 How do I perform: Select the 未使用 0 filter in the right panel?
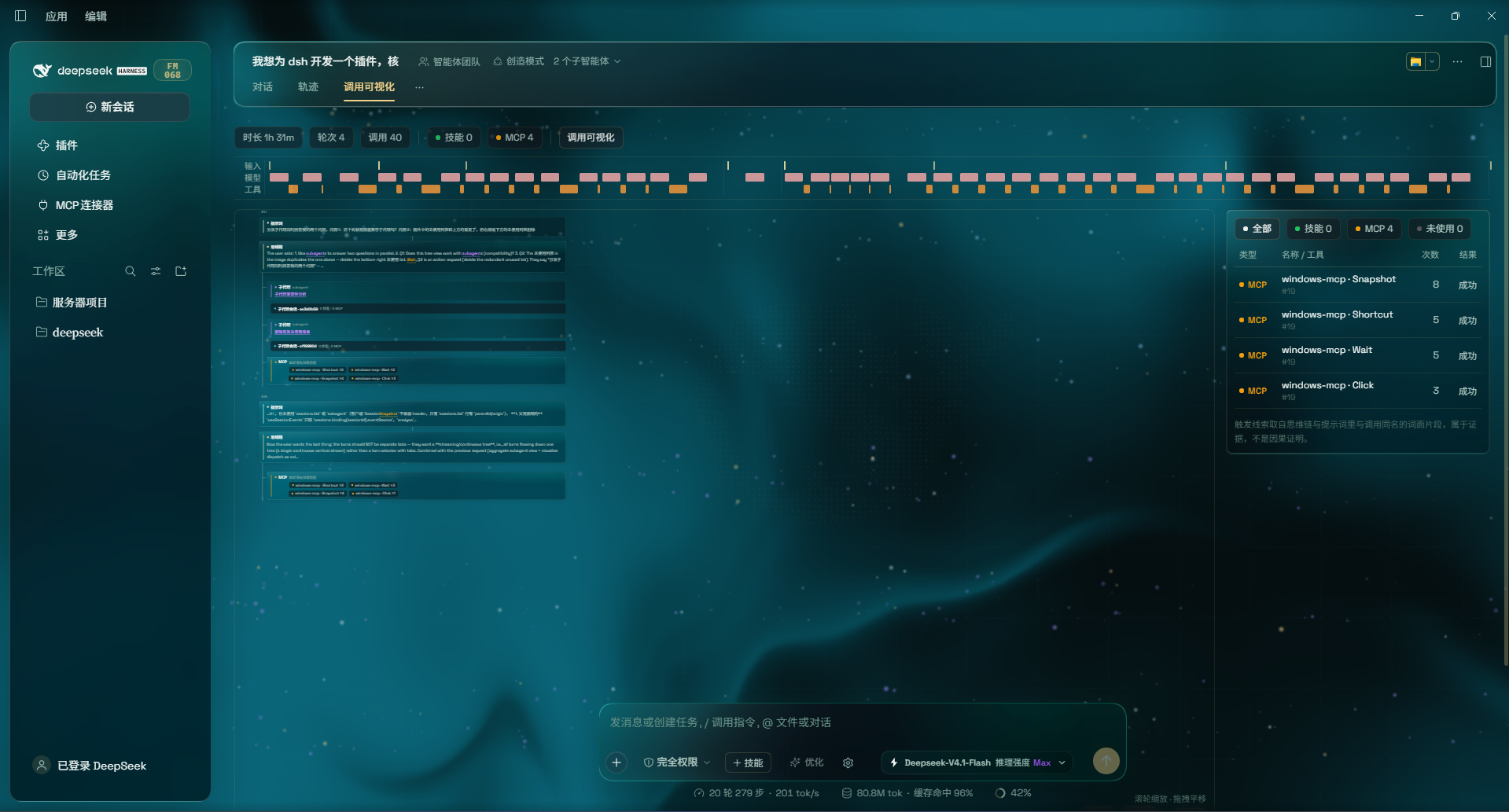click(x=1440, y=229)
